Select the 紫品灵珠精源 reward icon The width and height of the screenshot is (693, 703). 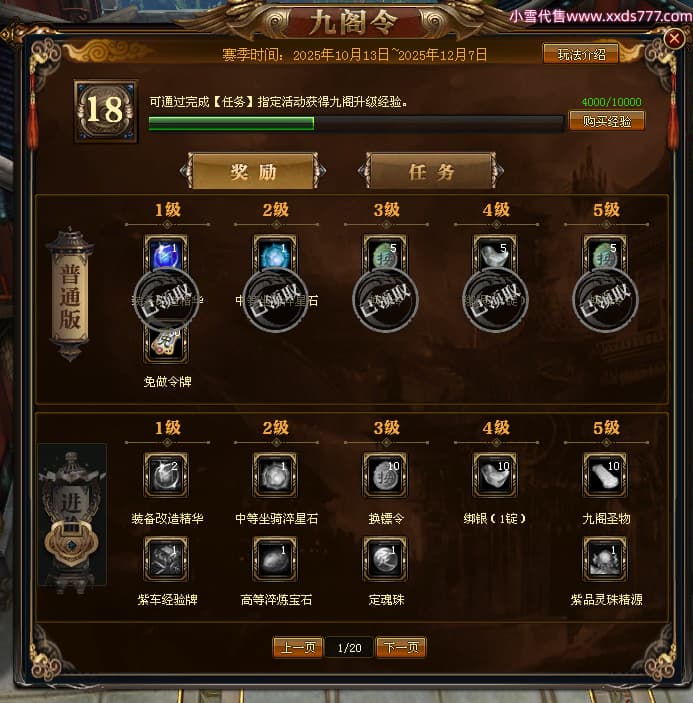pyautogui.click(x=605, y=559)
